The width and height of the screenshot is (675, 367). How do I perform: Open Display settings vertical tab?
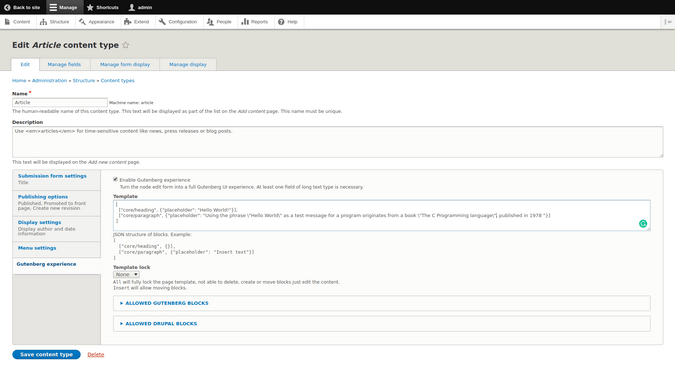[56, 228]
